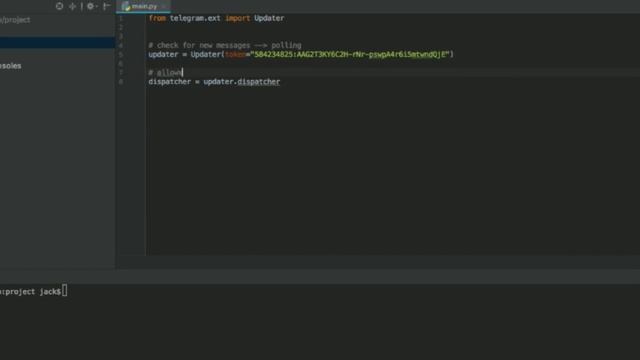
Task: Click the gutter at line number 1
Action: pyautogui.click(x=121, y=18)
